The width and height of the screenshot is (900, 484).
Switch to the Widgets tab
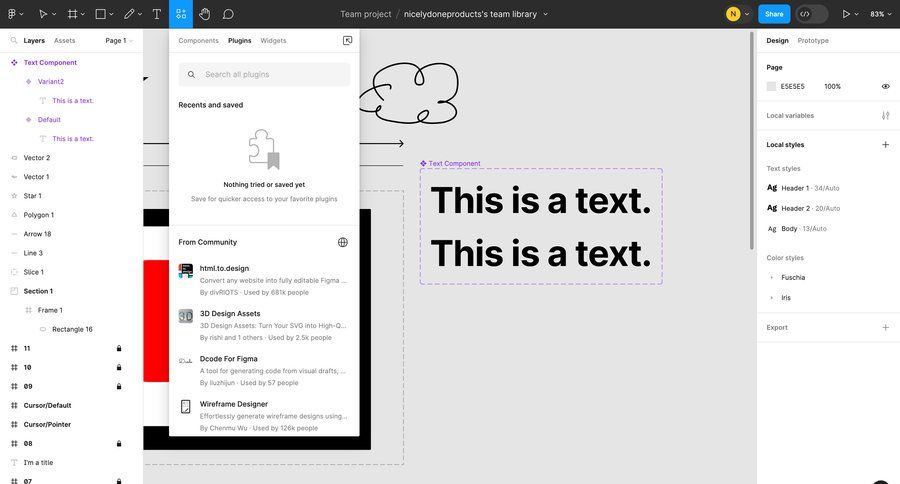(273, 40)
